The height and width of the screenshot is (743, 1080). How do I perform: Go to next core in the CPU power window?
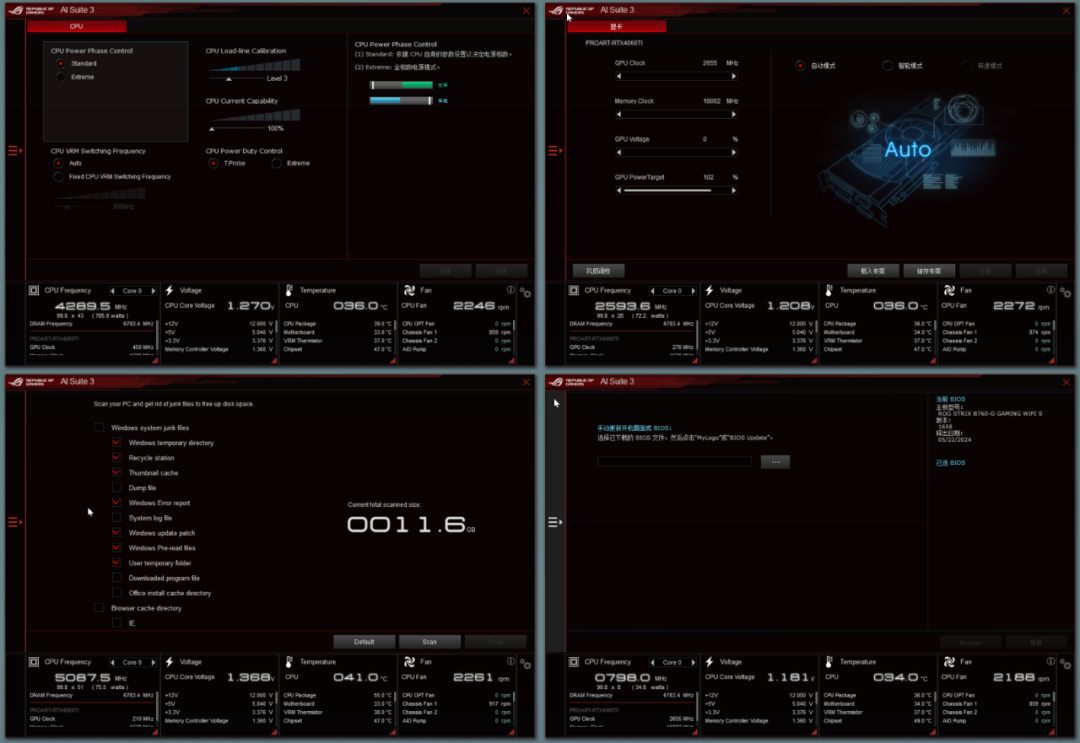coord(153,291)
